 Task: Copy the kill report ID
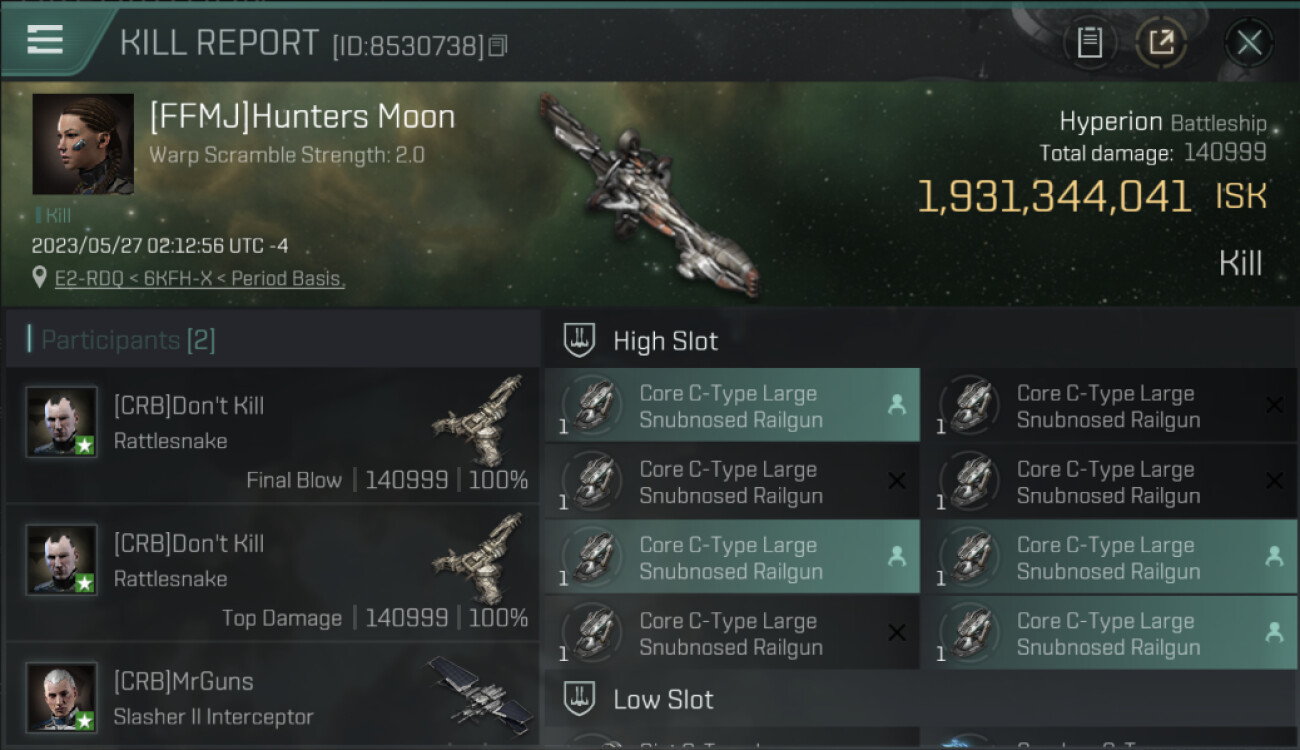(x=498, y=45)
